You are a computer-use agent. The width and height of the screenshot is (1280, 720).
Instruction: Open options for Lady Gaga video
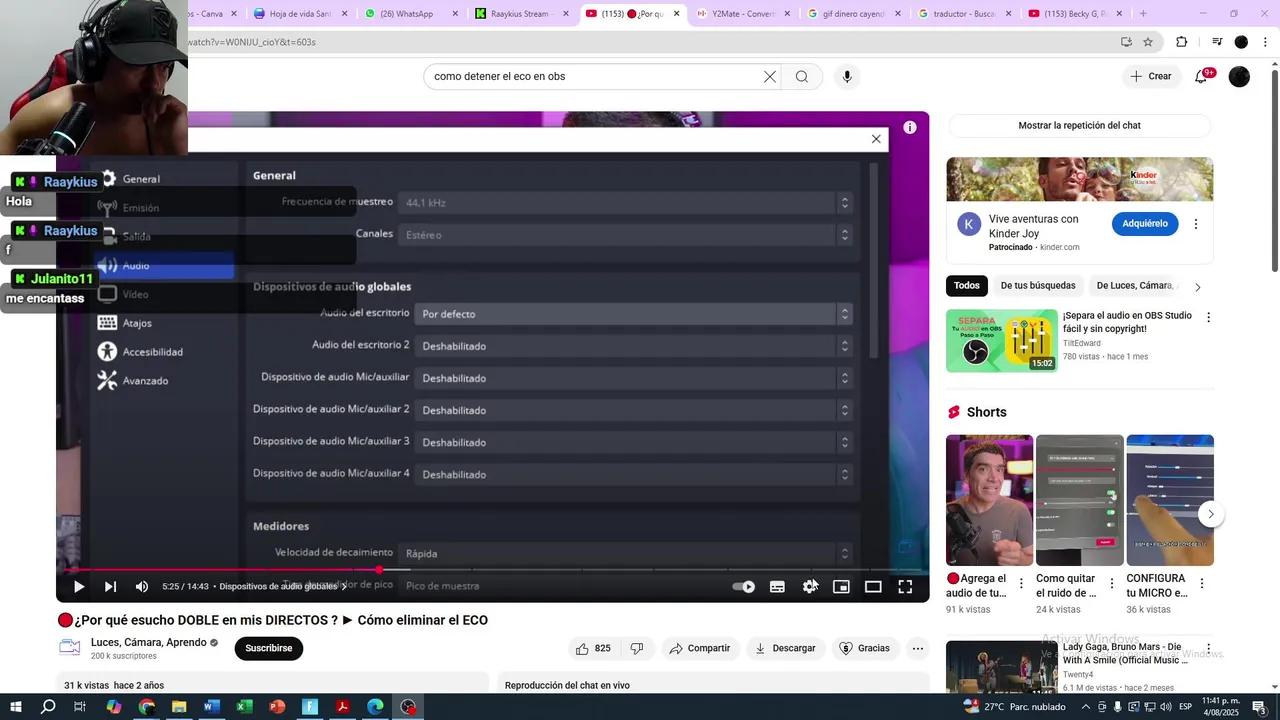pos(1208,651)
